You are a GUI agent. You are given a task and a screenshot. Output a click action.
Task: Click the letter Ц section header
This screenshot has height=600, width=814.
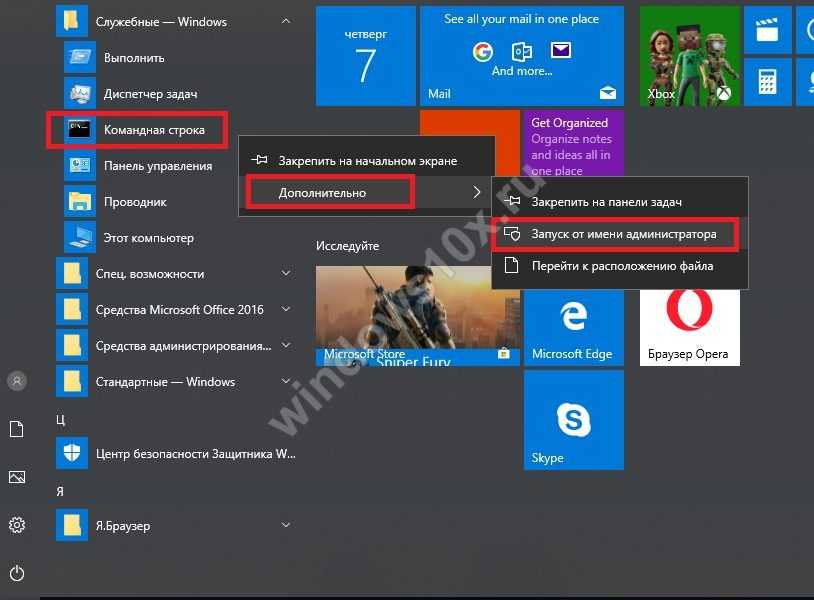[x=61, y=419]
